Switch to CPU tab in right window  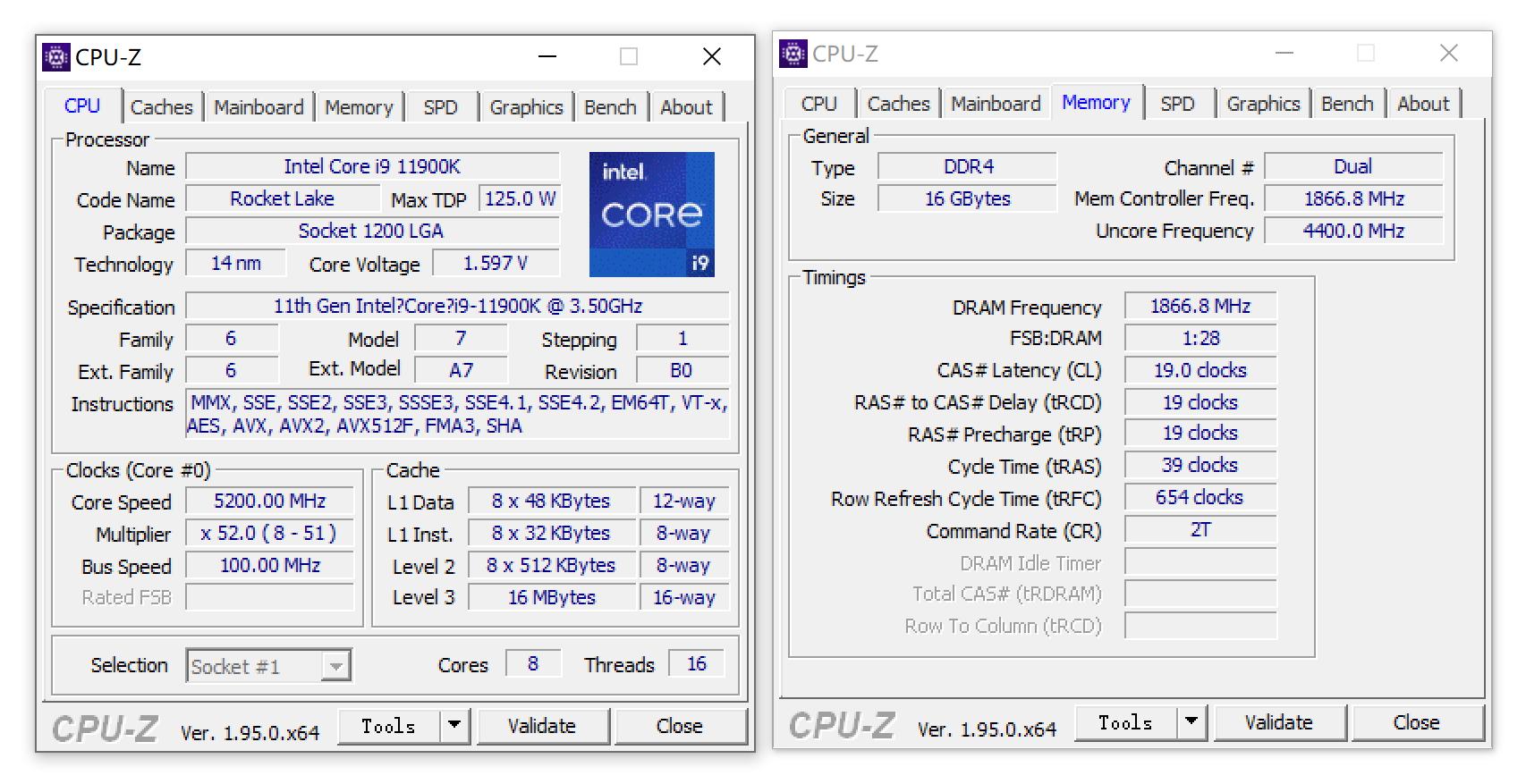point(818,104)
